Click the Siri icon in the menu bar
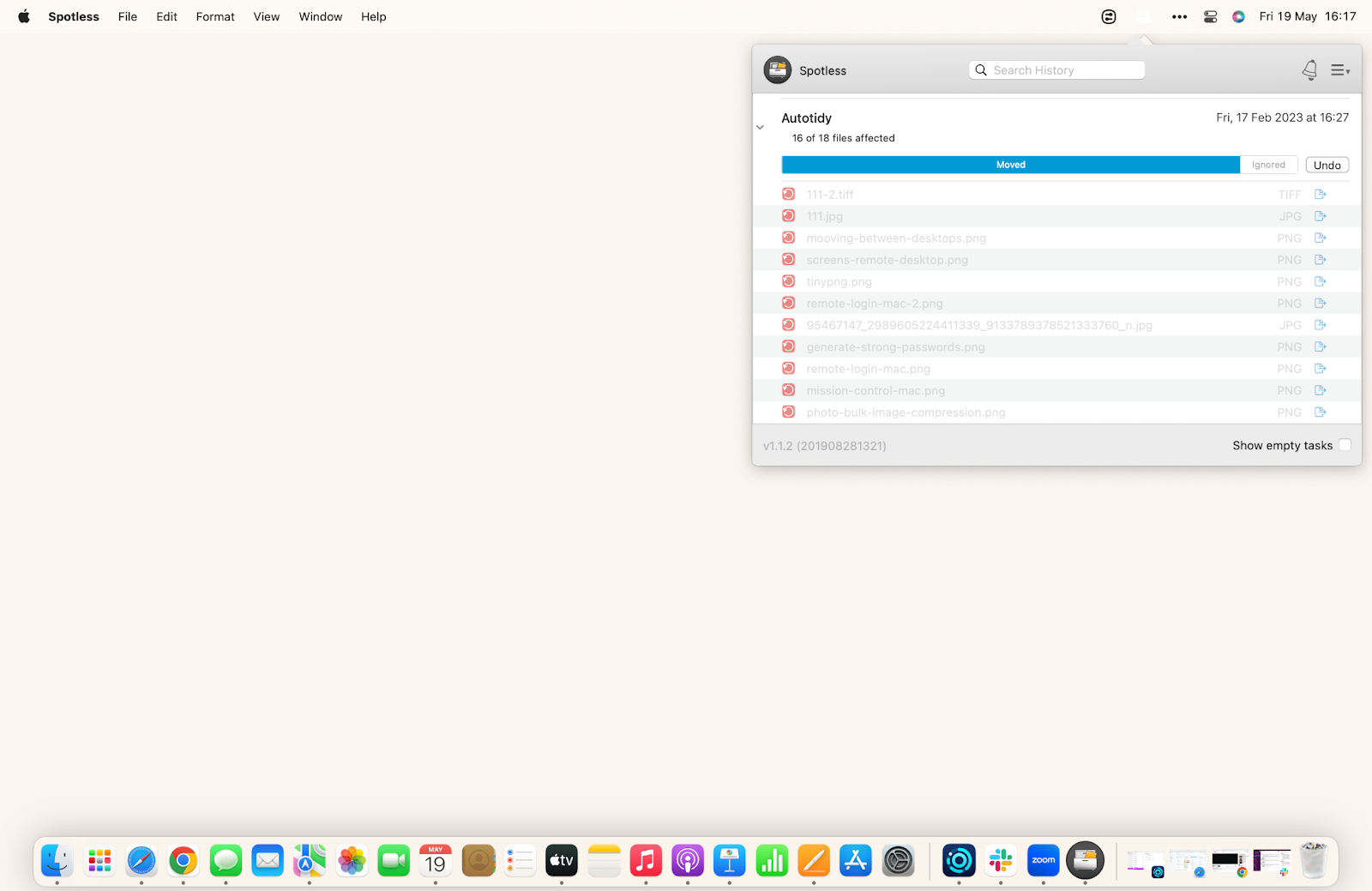The width and height of the screenshot is (1372, 891). [1237, 16]
